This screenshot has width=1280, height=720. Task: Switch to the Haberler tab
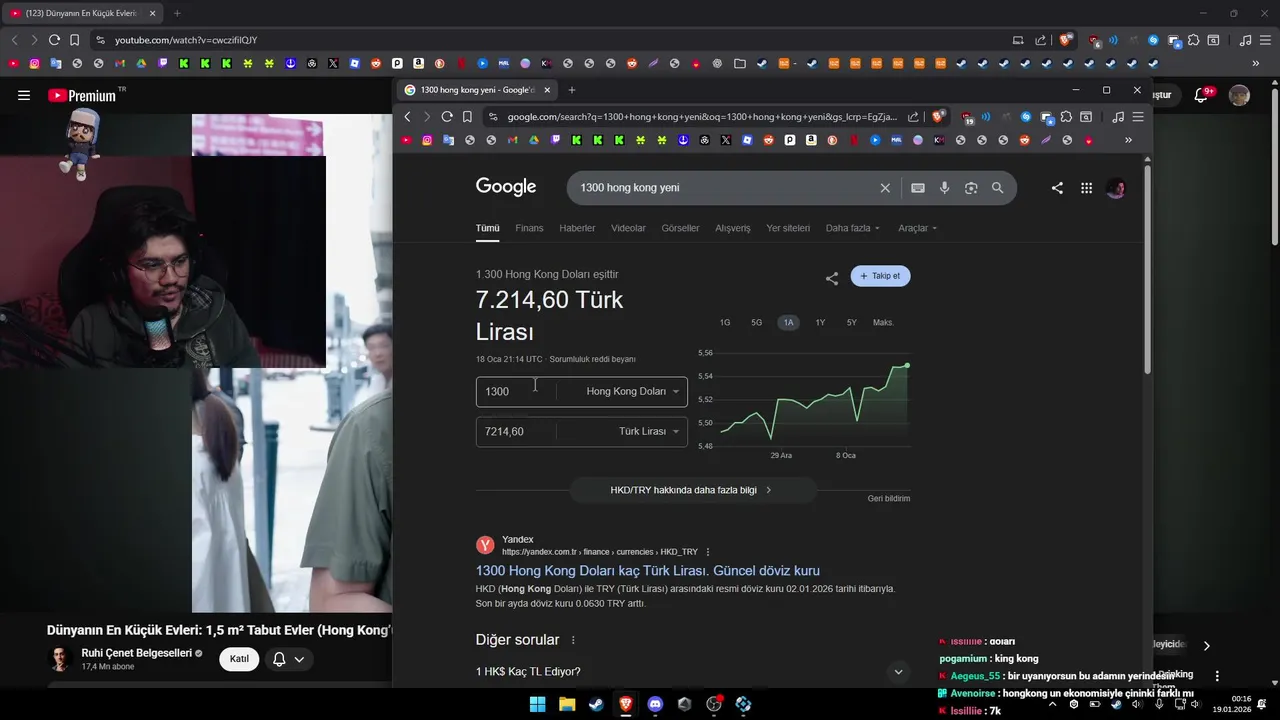pyautogui.click(x=577, y=228)
